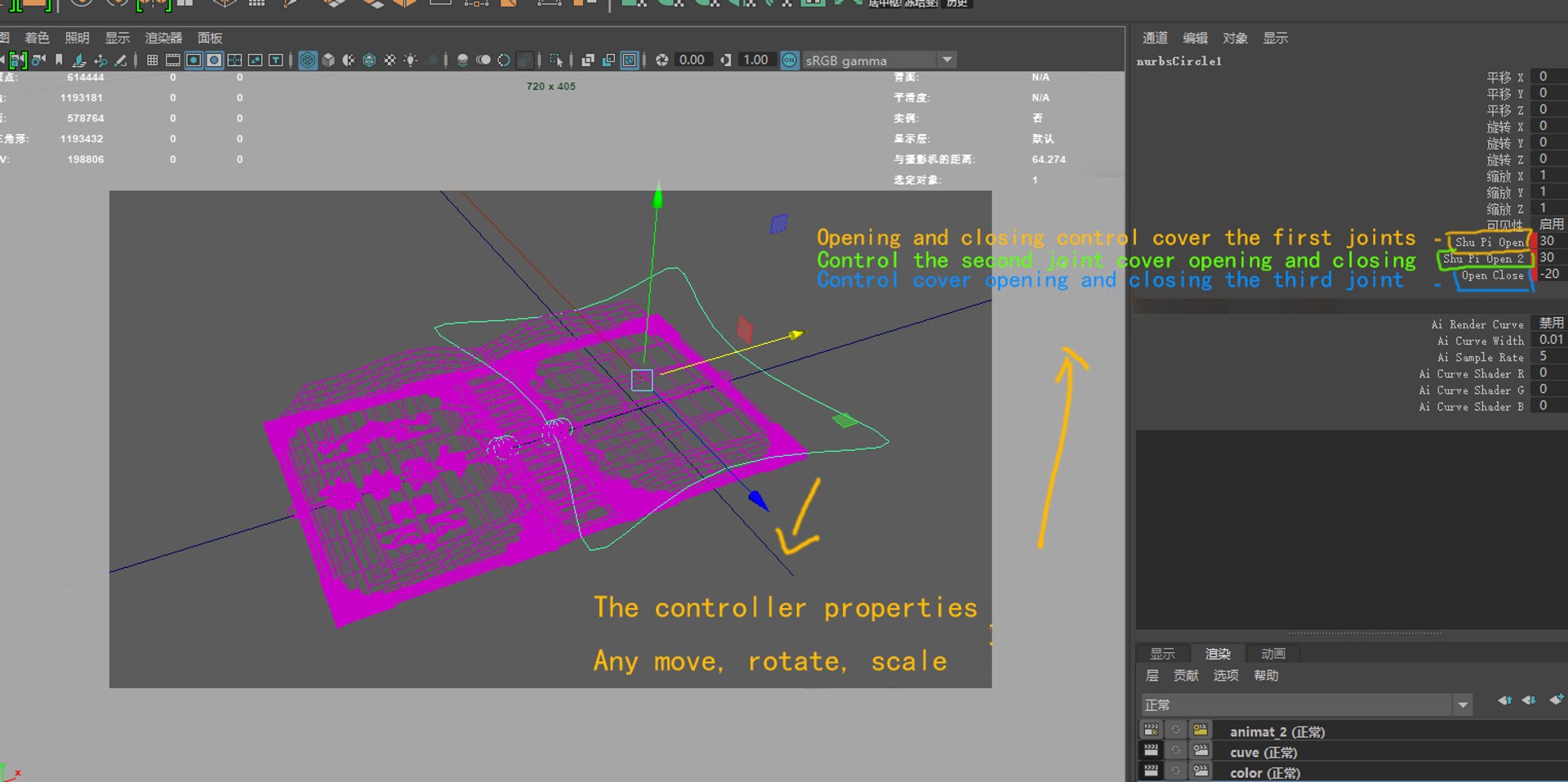The height and width of the screenshot is (782, 1568).
Task: Click the 平移 X channel value
Action: coord(1550,77)
